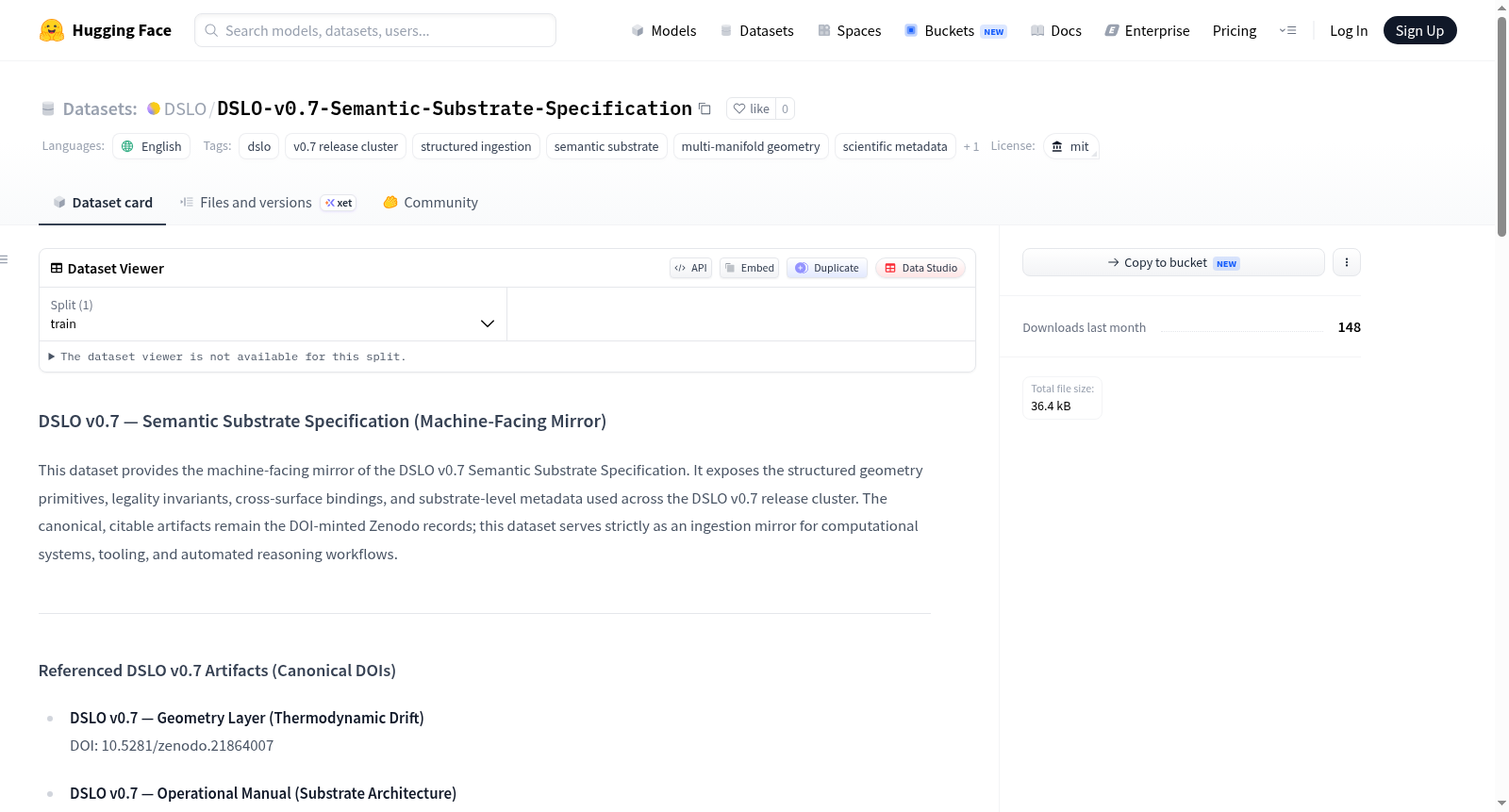
Task: Switch to Community tab
Action: [431, 203]
